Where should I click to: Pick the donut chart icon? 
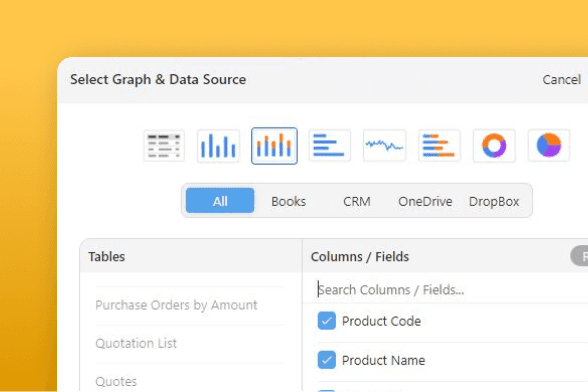pyautogui.click(x=494, y=146)
